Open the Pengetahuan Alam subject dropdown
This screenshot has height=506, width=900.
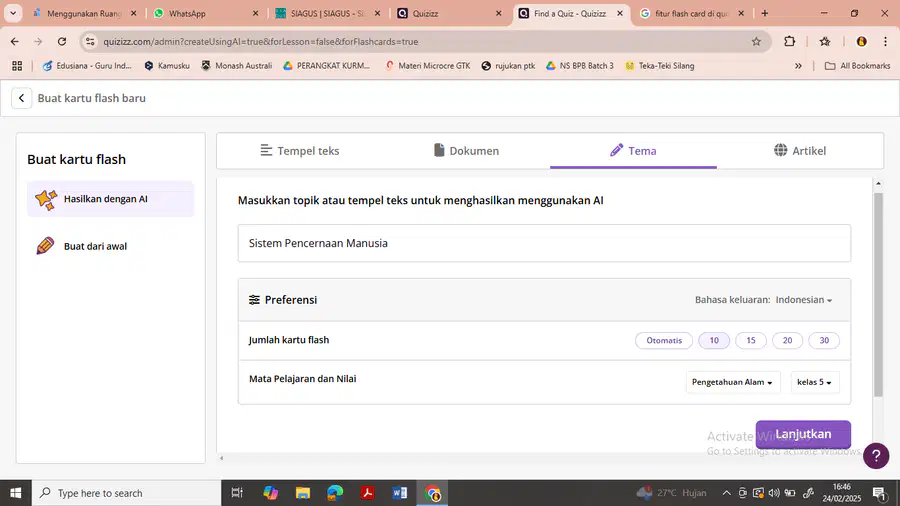[x=732, y=382]
